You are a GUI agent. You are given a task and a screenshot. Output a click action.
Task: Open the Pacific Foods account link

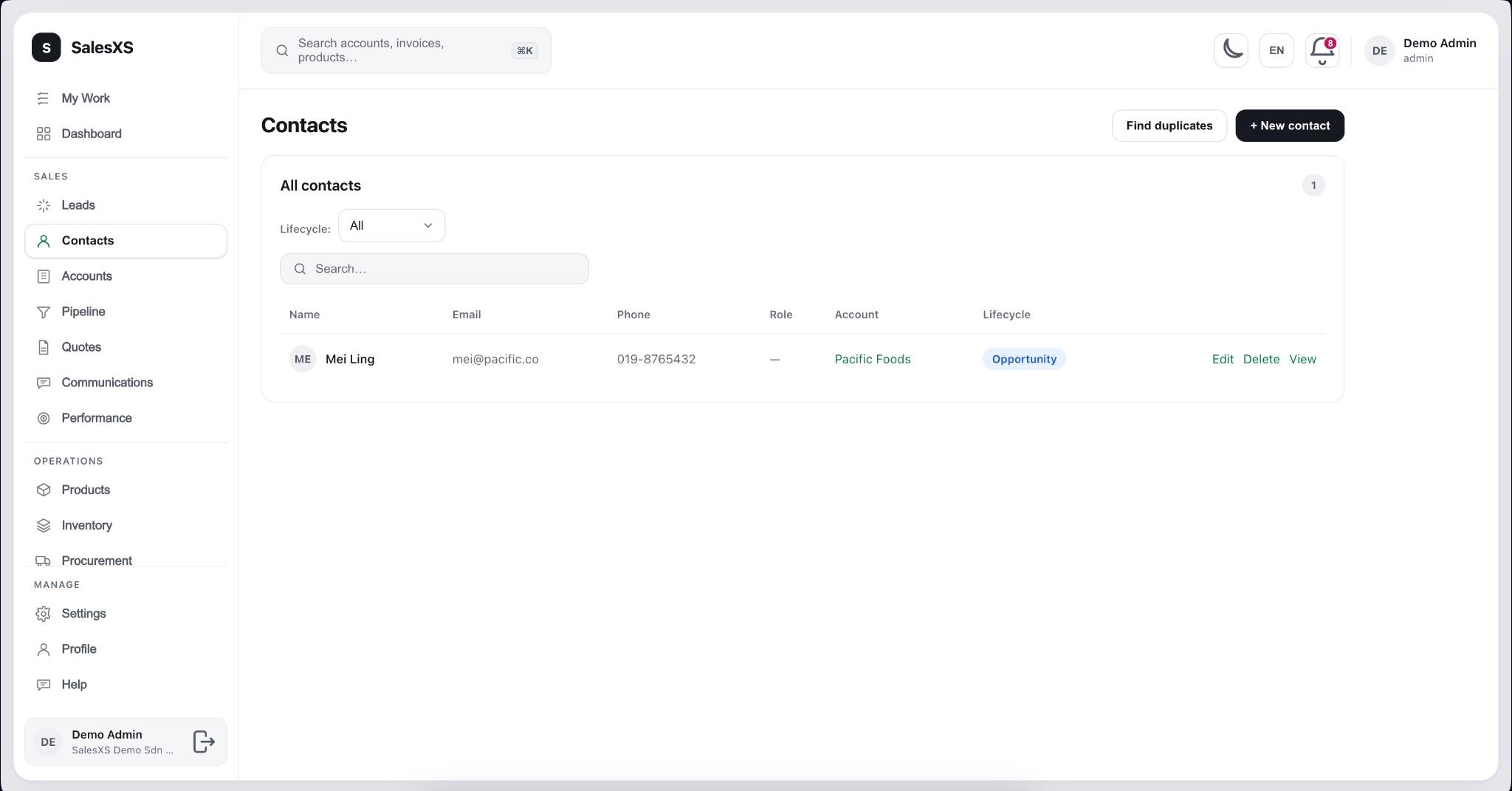[x=873, y=359]
